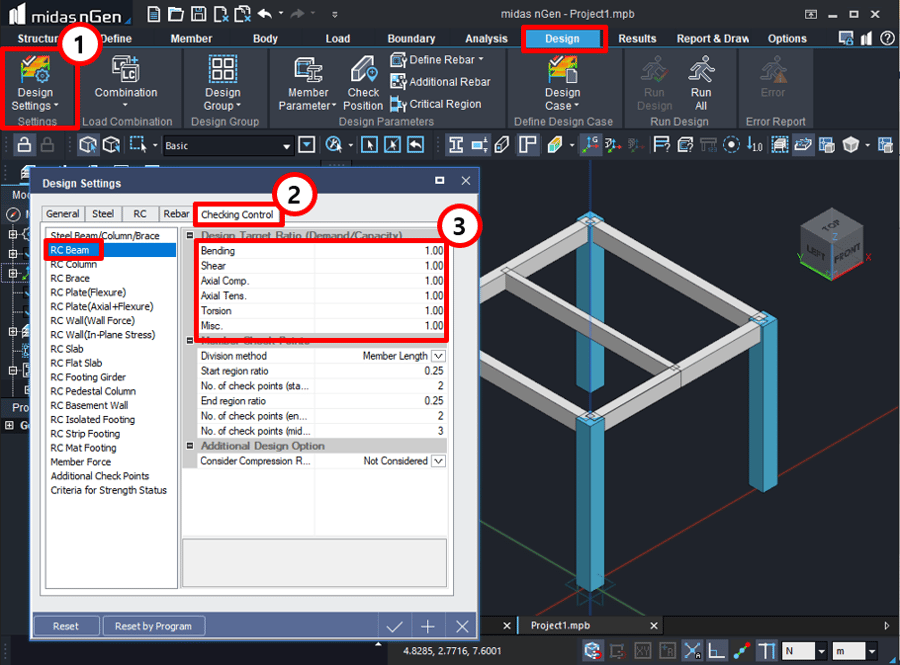
Task: Open Critical Region option
Action: coord(436,104)
